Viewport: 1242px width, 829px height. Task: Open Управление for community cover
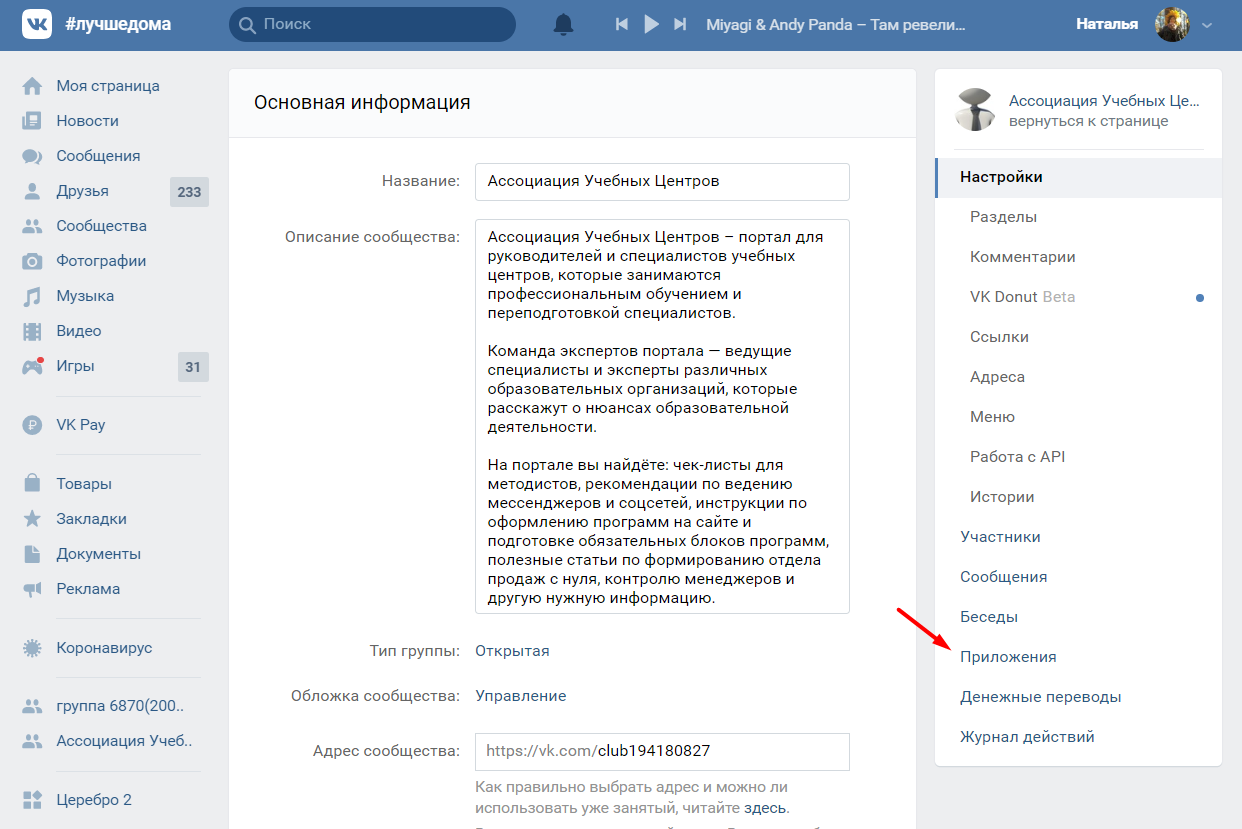(x=521, y=696)
